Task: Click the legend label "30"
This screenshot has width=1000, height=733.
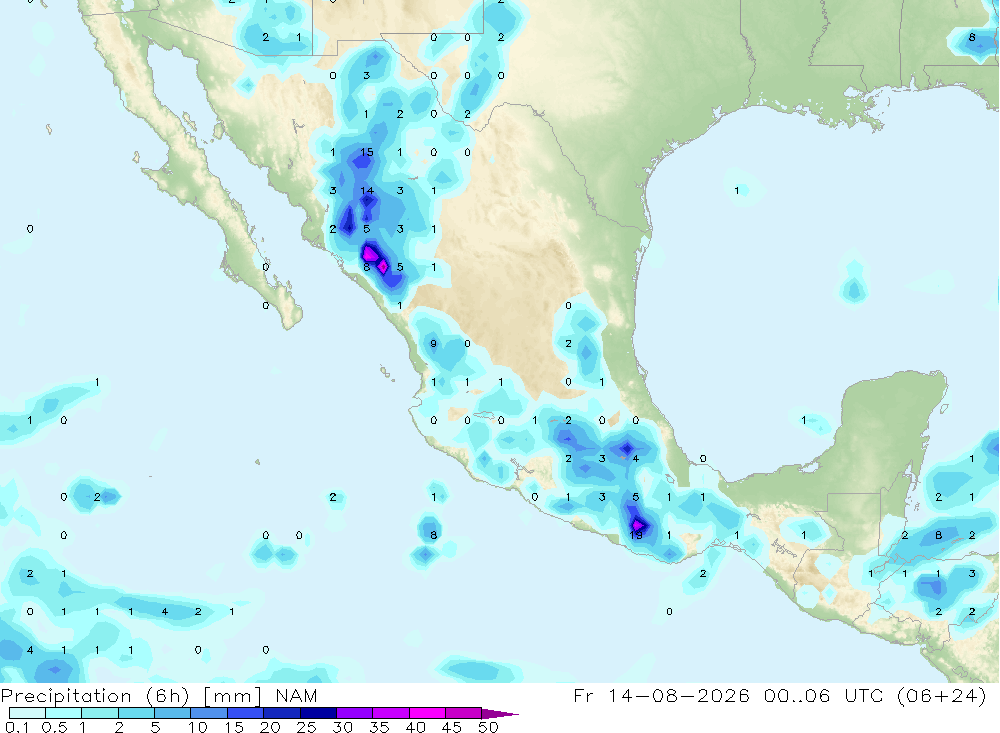Action: [x=342, y=727]
